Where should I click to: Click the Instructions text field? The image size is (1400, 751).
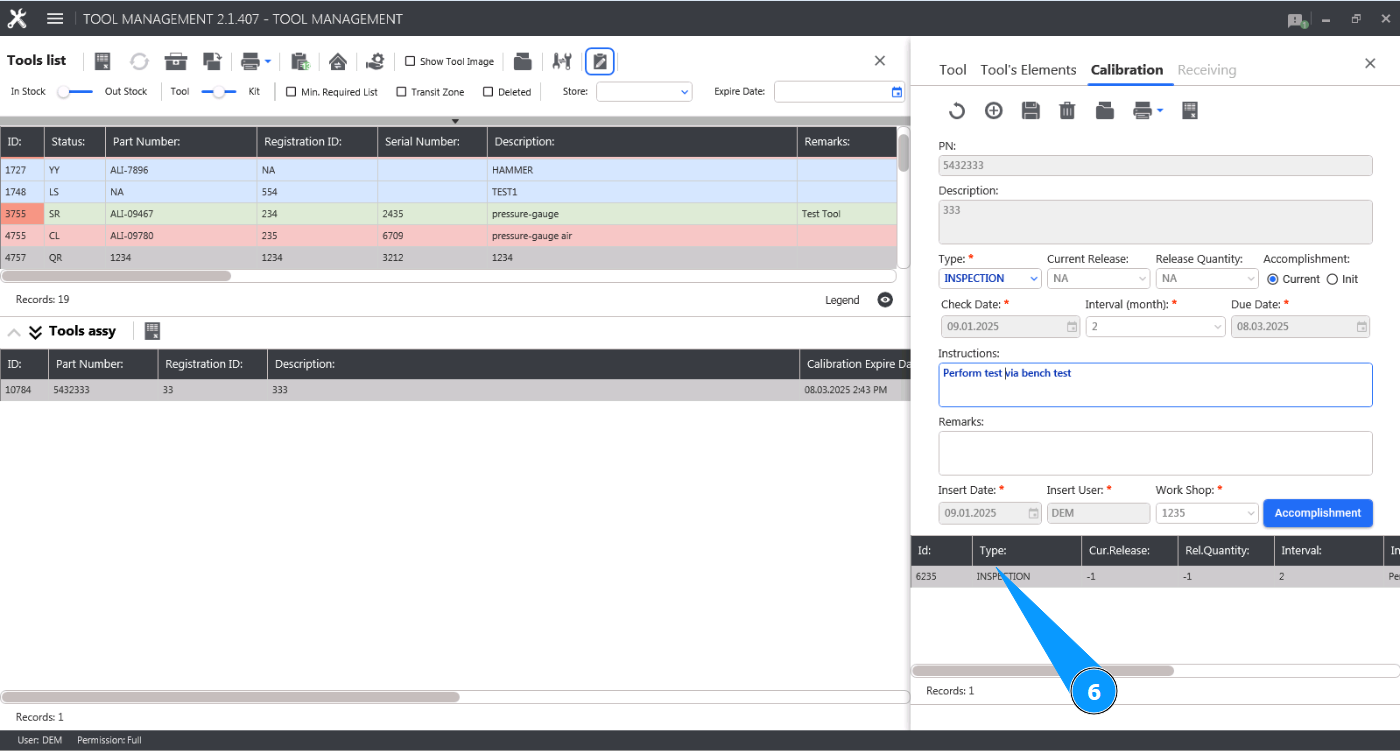pos(1155,385)
